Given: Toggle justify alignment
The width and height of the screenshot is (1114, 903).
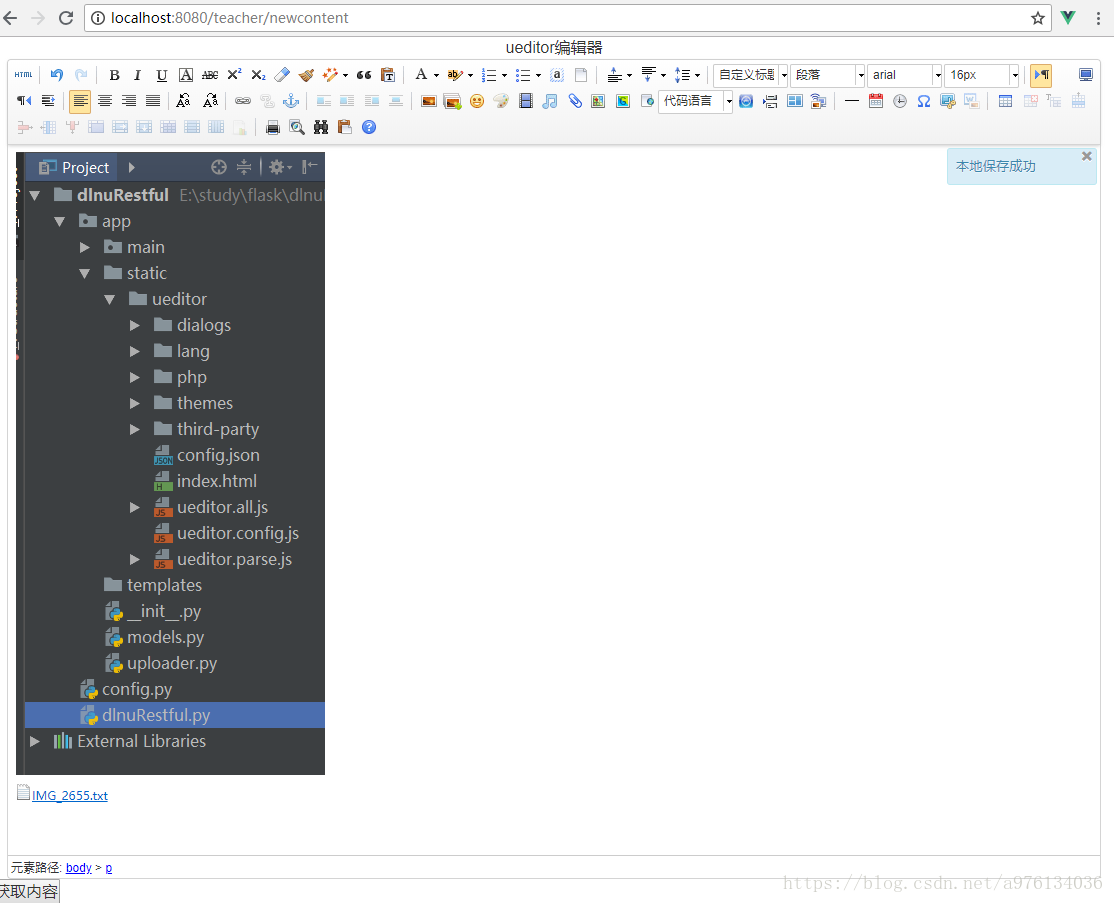Looking at the screenshot, I should point(153,101).
